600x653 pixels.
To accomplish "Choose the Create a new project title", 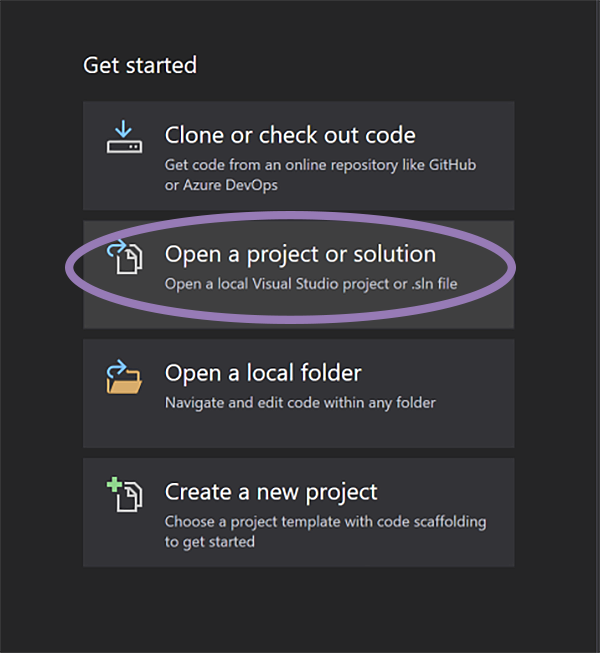I will click(271, 492).
